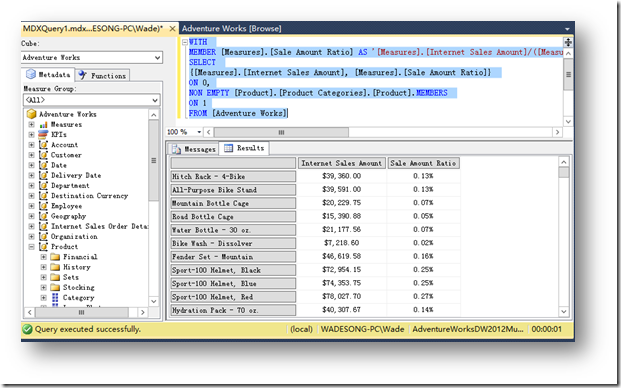Viewport: 621px width, 388px height.
Task: Collapse the Product dimension node
Action: coord(31,247)
